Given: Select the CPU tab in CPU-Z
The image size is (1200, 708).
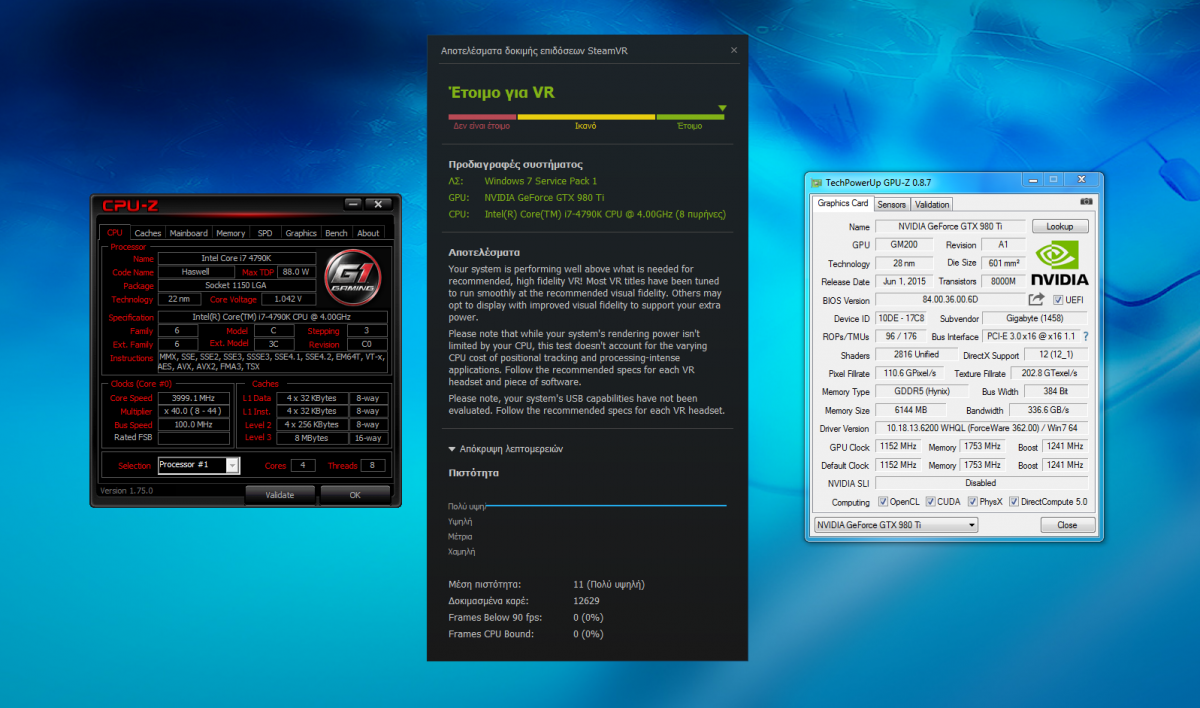Looking at the screenshot, I should click(115, 232).
